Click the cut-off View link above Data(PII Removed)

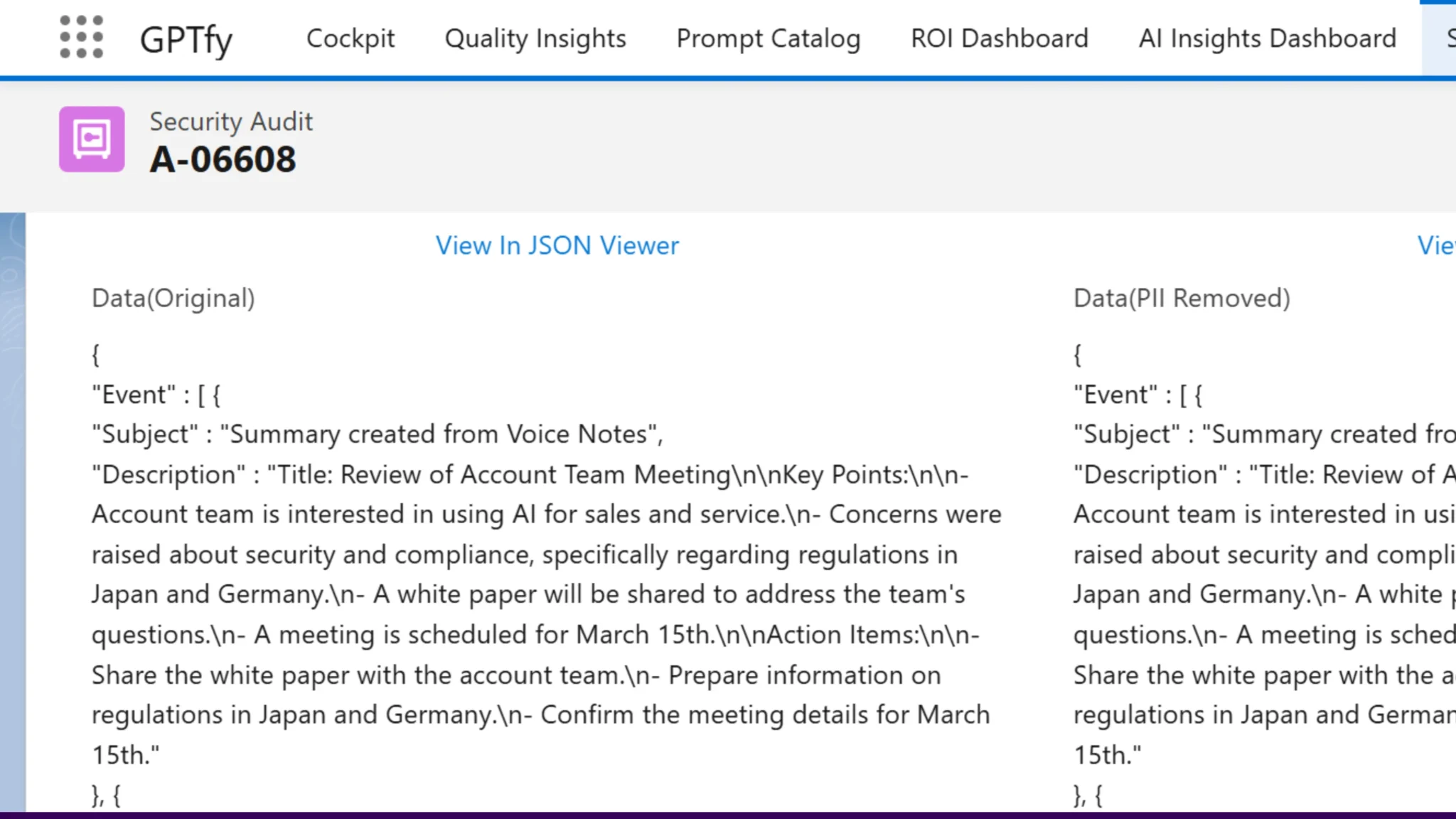pyautogui.click(x=1435, y=246)
